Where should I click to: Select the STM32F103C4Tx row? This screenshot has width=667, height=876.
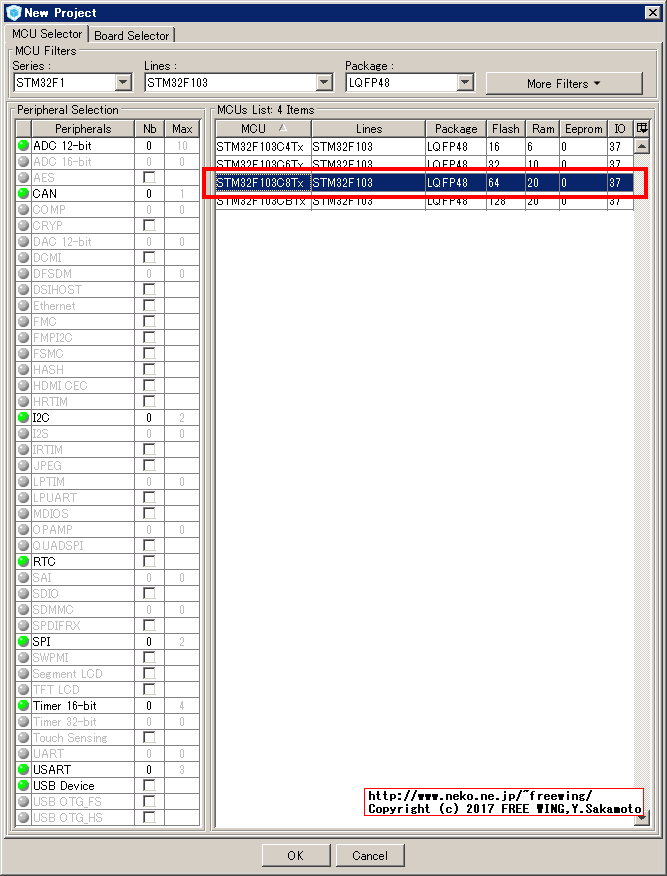(425, 147)
